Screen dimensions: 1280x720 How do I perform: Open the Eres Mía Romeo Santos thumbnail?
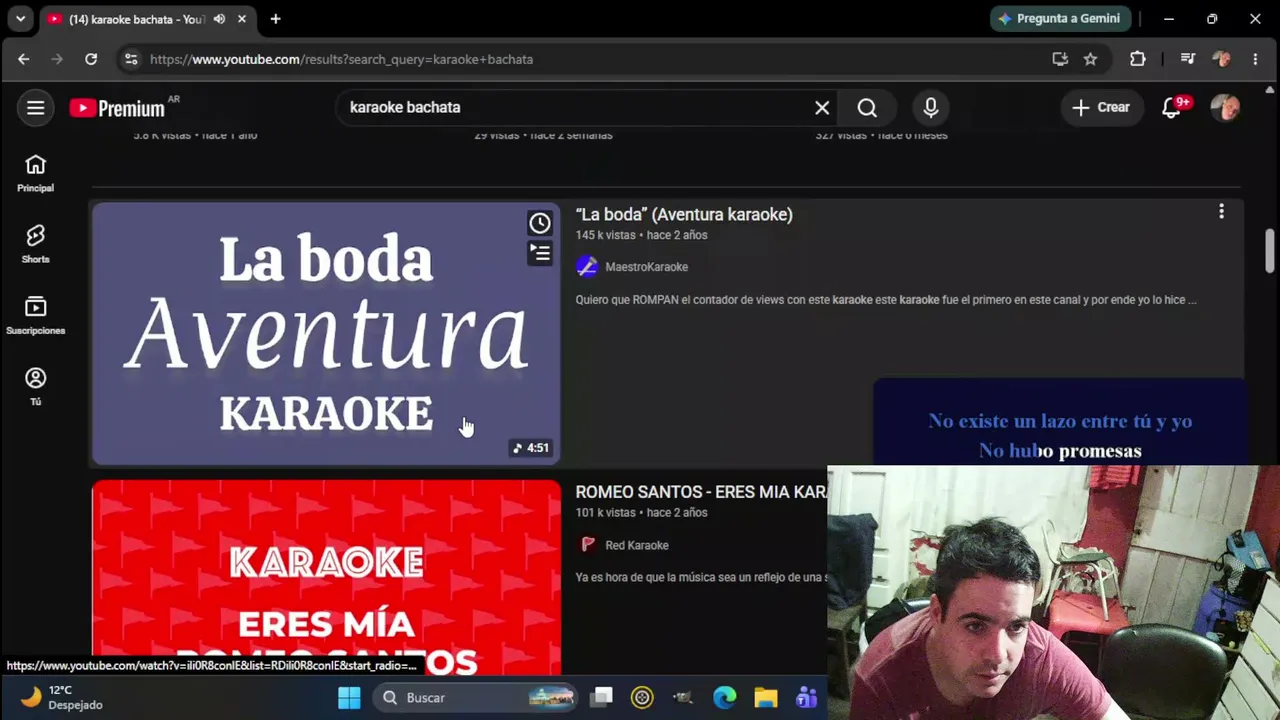[x=326, y=578]
